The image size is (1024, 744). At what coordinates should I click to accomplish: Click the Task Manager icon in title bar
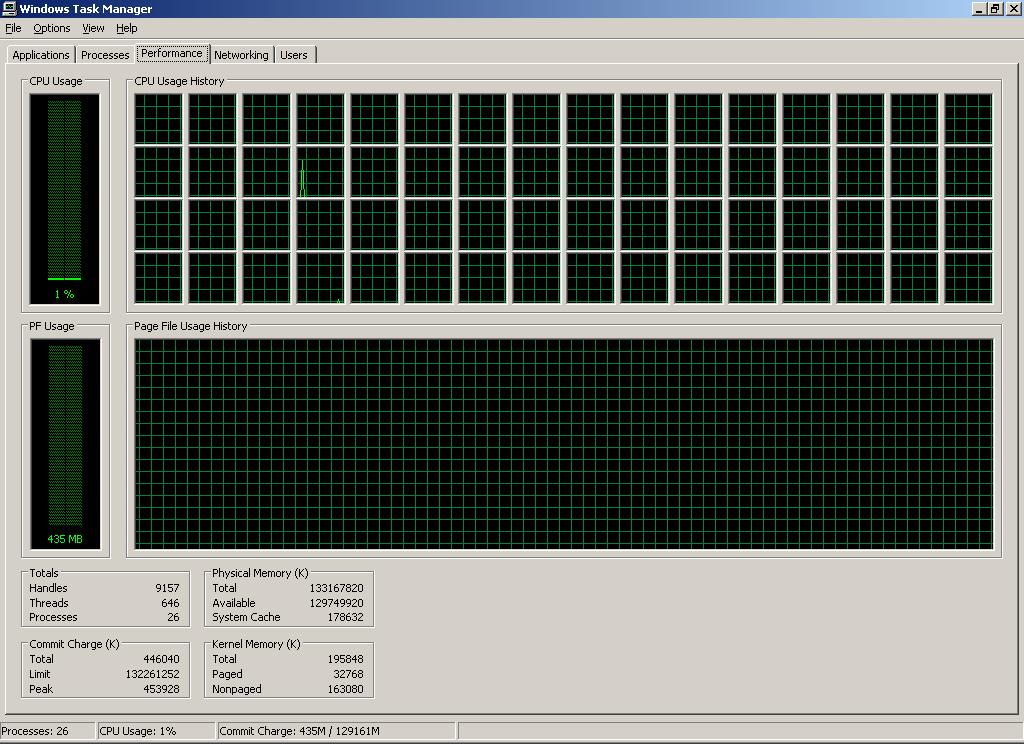coord(9,8)
